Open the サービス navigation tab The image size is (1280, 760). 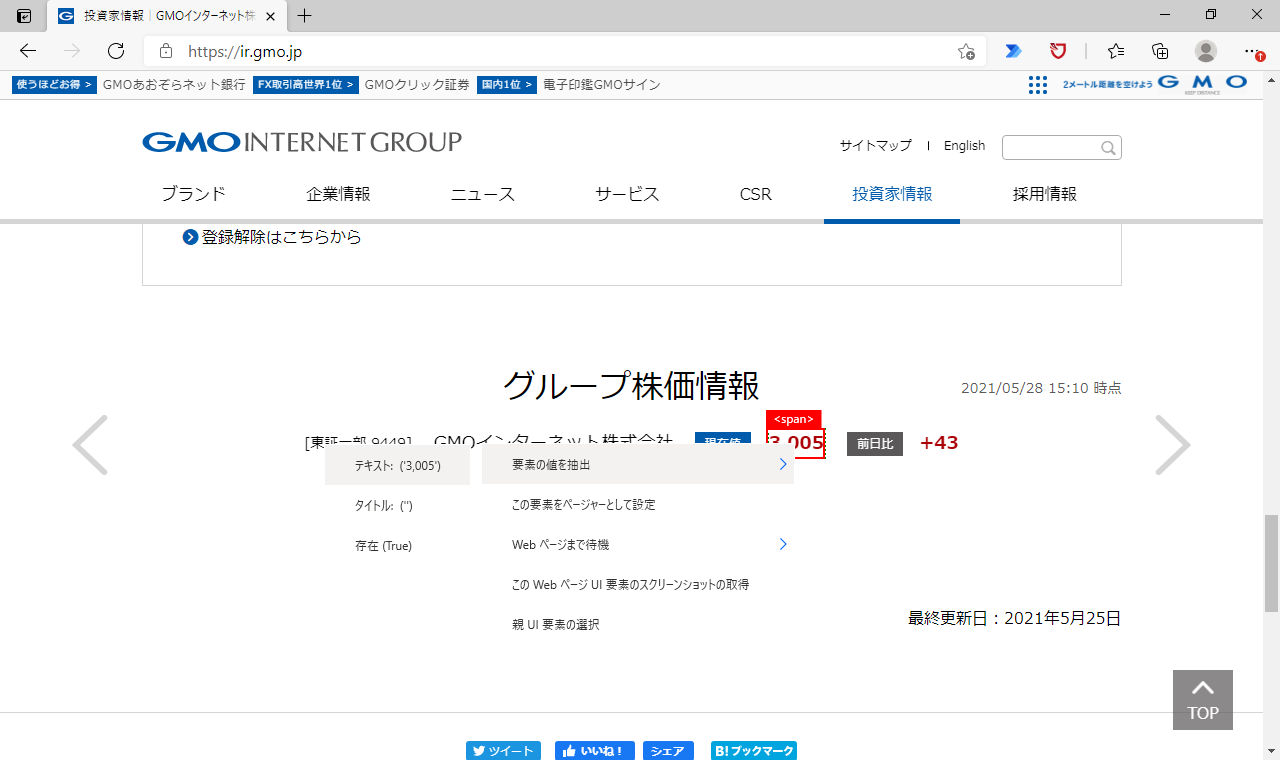(x=627, y=194)
